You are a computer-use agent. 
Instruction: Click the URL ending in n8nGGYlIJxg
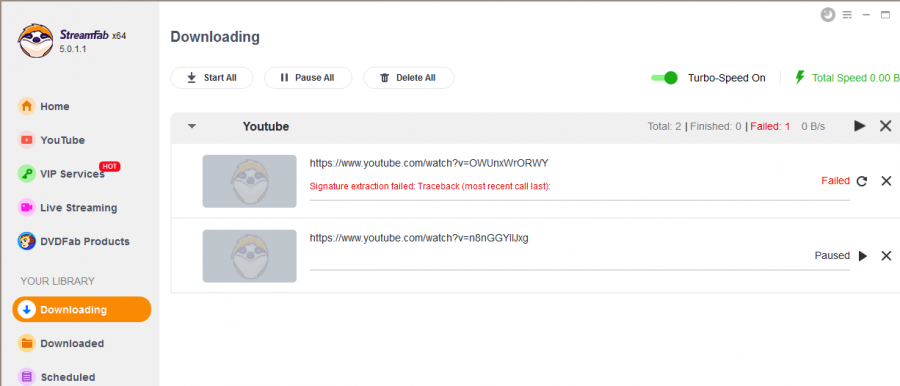(x=419, y=238)
